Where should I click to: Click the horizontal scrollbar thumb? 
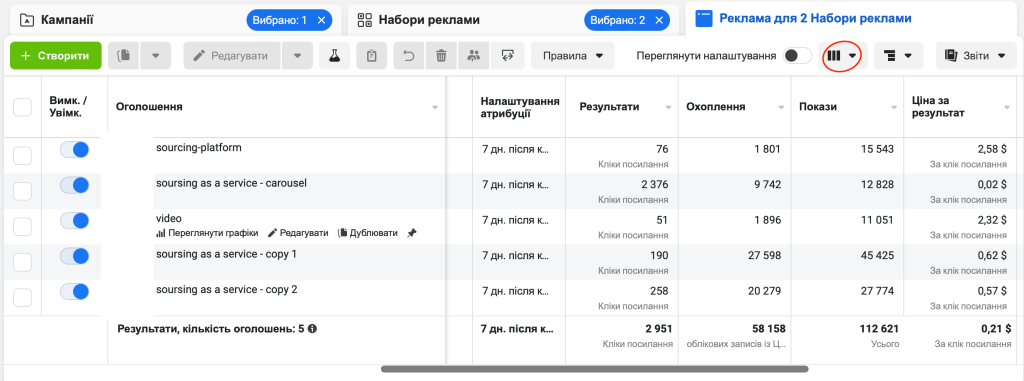(594, 369)
